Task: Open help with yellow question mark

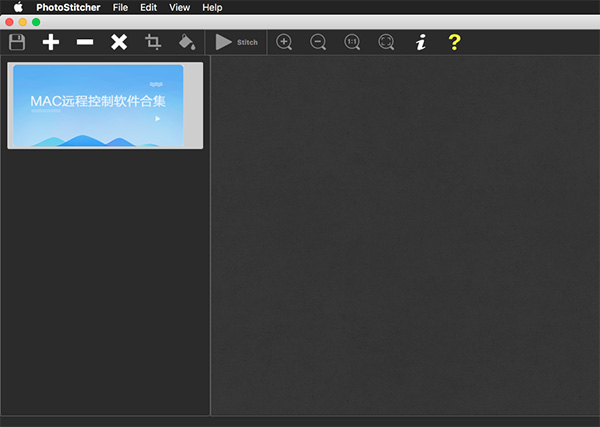Action: (455, 42)
